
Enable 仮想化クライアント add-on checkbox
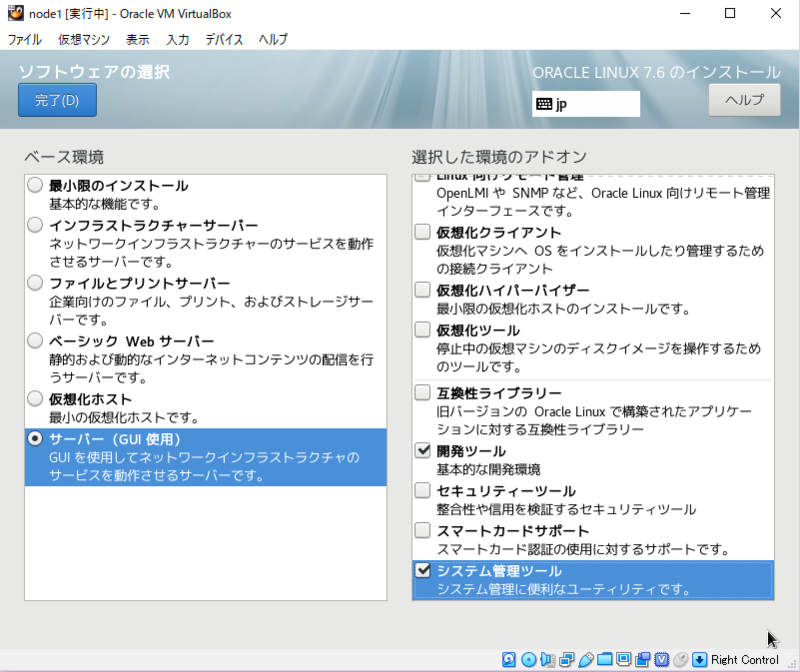[422, 232]
